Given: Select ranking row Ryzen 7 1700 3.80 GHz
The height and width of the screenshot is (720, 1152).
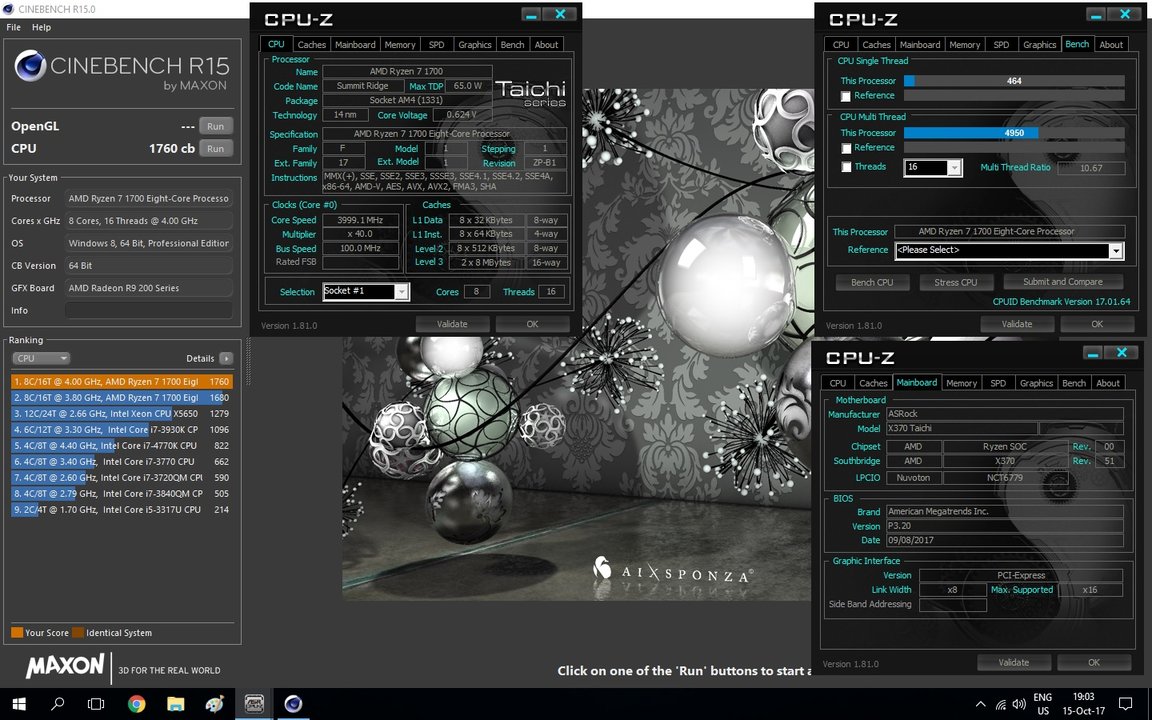Looking at the screenshot, I should click(121, 397).
